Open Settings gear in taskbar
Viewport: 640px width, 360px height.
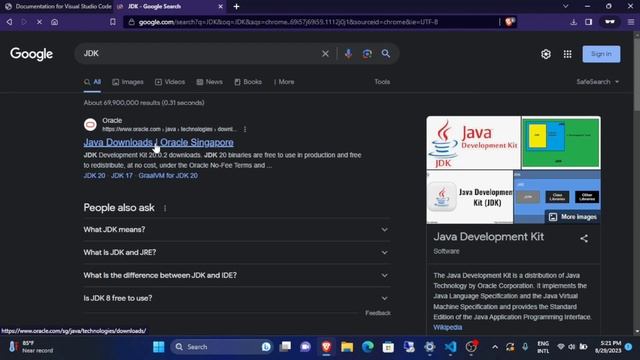coord(429,347)
